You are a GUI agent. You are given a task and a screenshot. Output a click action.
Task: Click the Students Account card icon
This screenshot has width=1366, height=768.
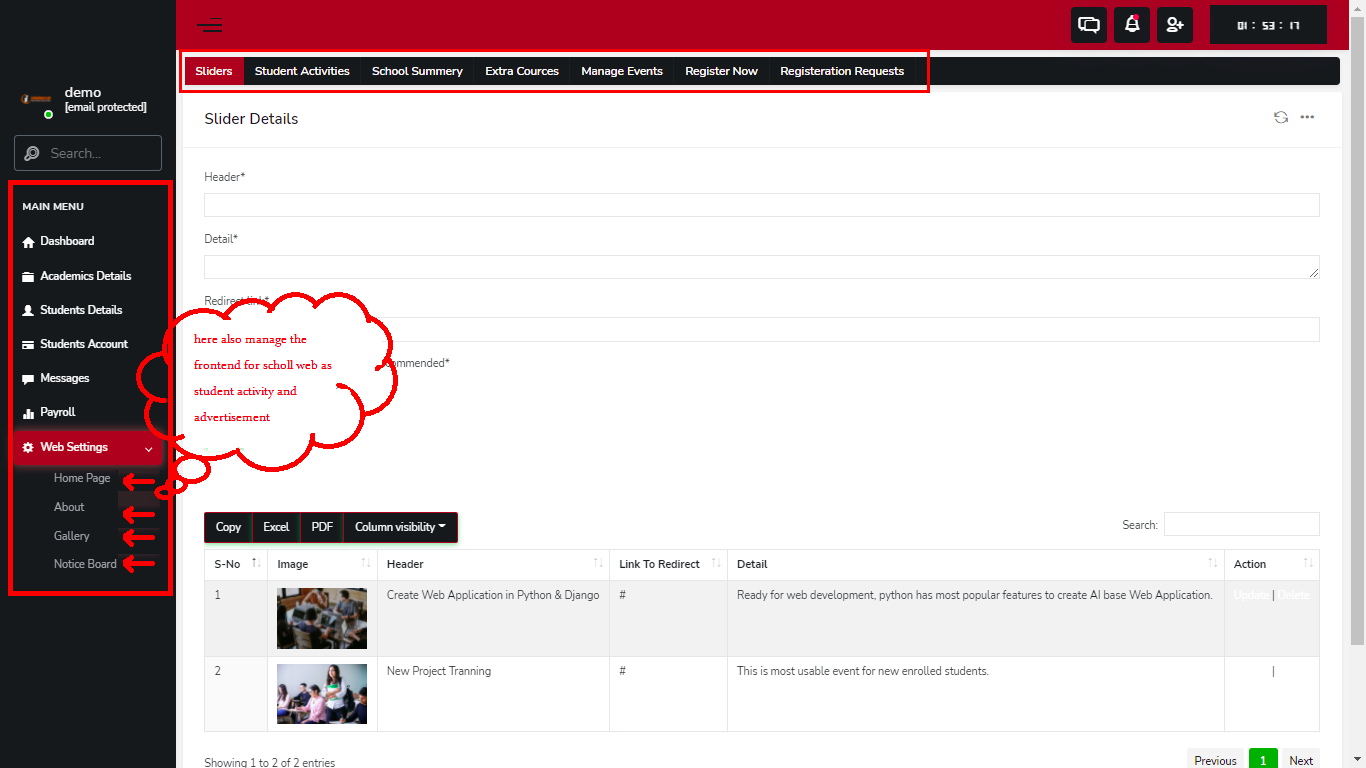28,344
